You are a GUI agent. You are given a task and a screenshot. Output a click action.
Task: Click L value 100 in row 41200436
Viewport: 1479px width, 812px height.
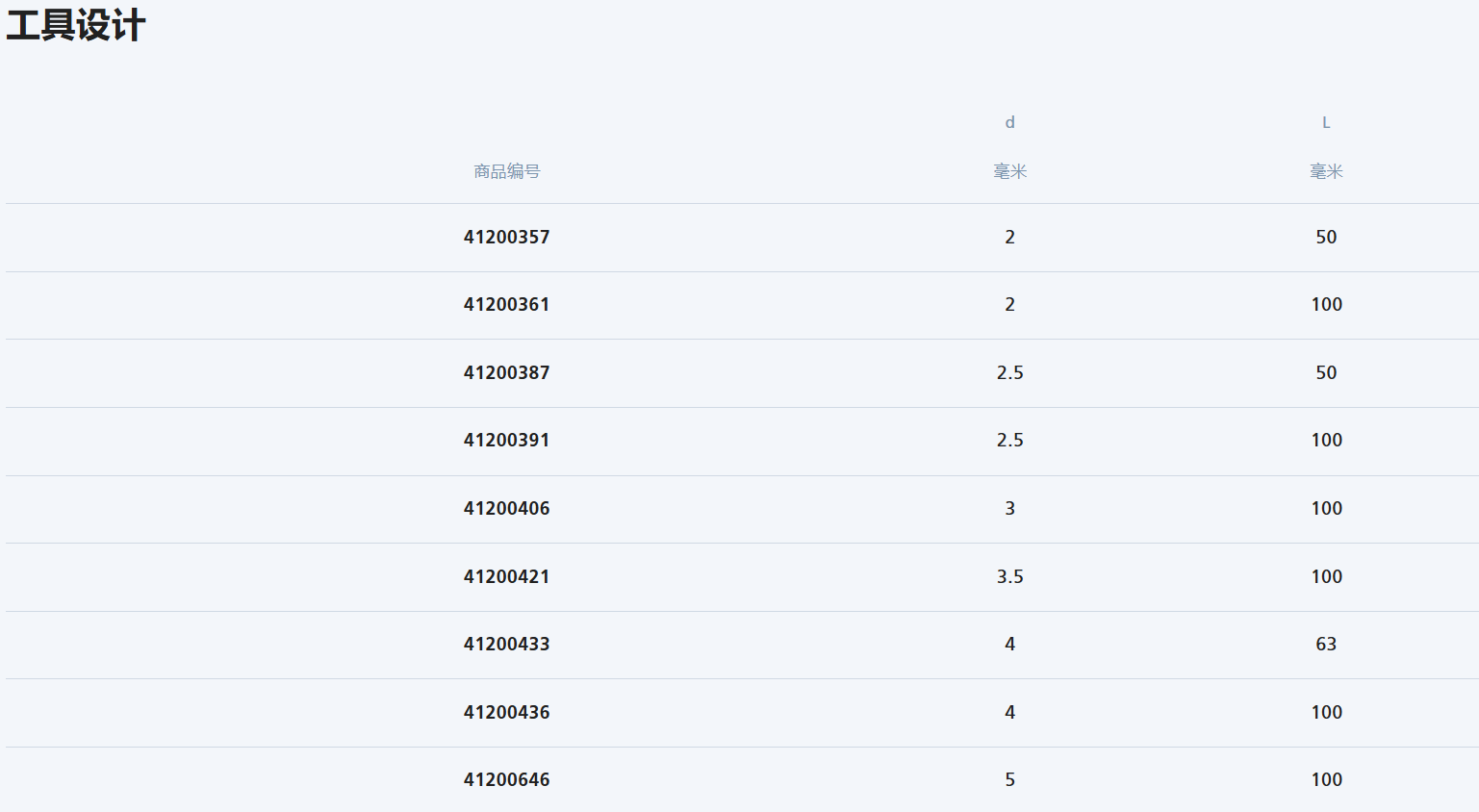tap(1326, 712)
